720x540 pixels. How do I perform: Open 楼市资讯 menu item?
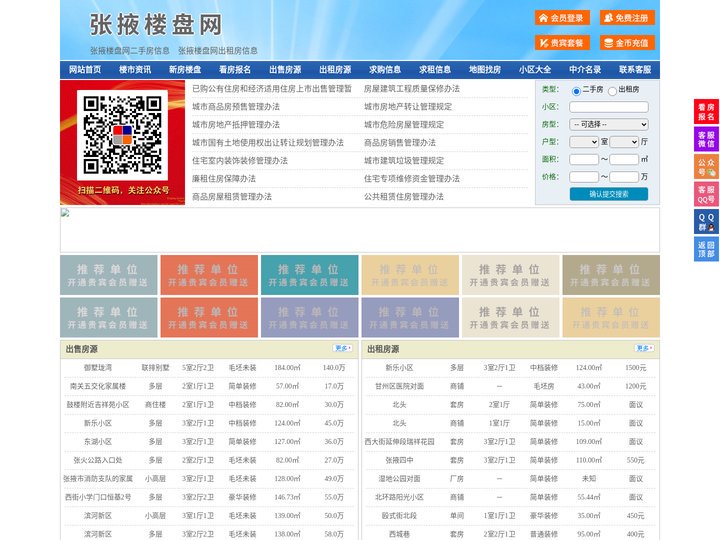pyautogui.click(x=135, y=70)
